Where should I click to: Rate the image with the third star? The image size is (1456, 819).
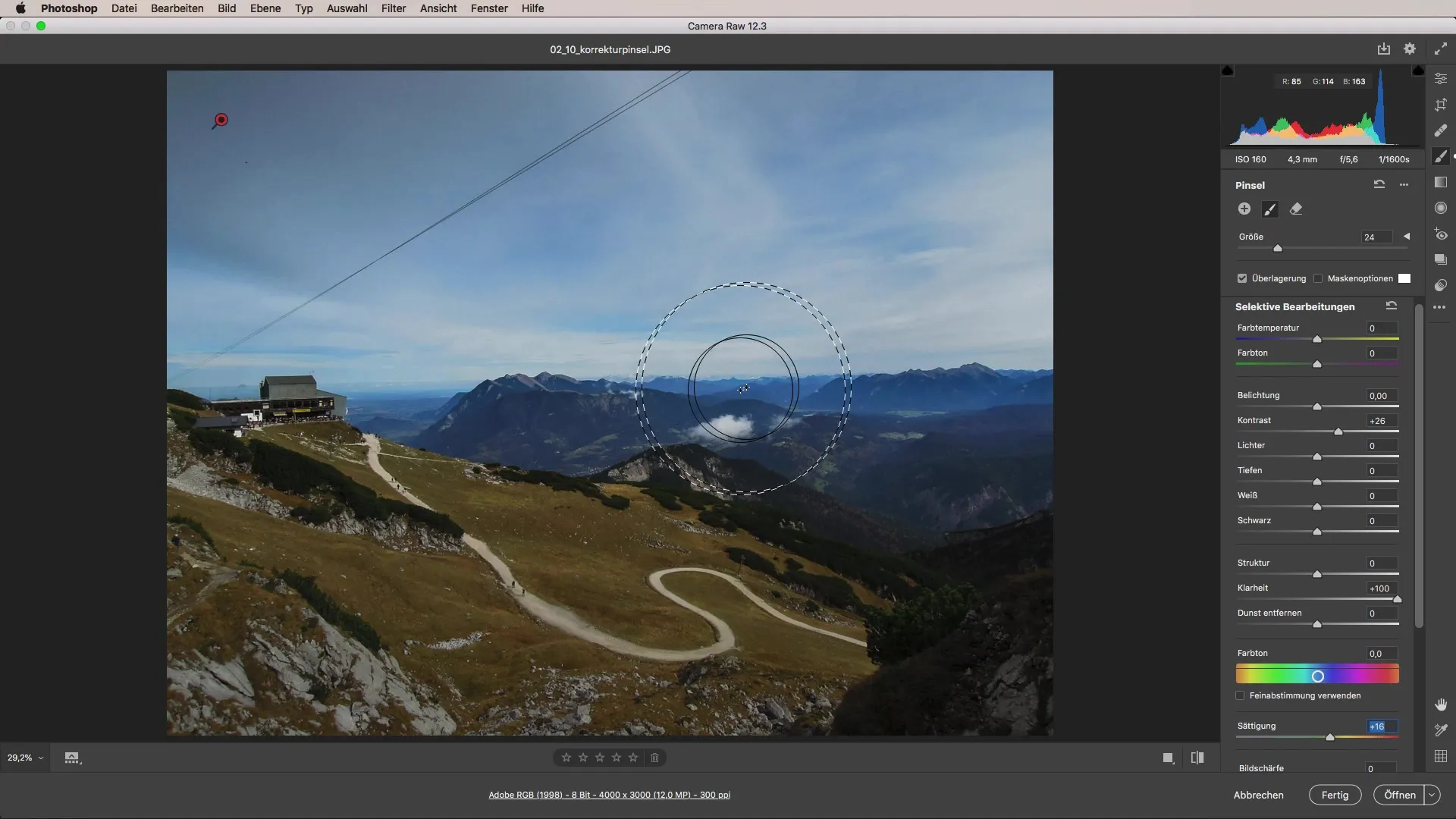tap(600, 758)
